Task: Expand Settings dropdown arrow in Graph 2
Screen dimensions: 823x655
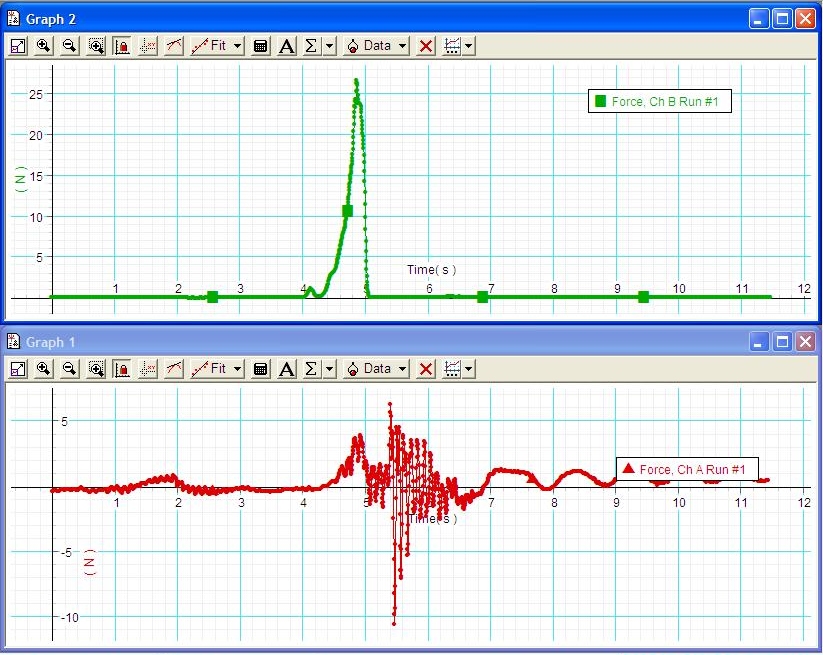Action: point(469,46)
